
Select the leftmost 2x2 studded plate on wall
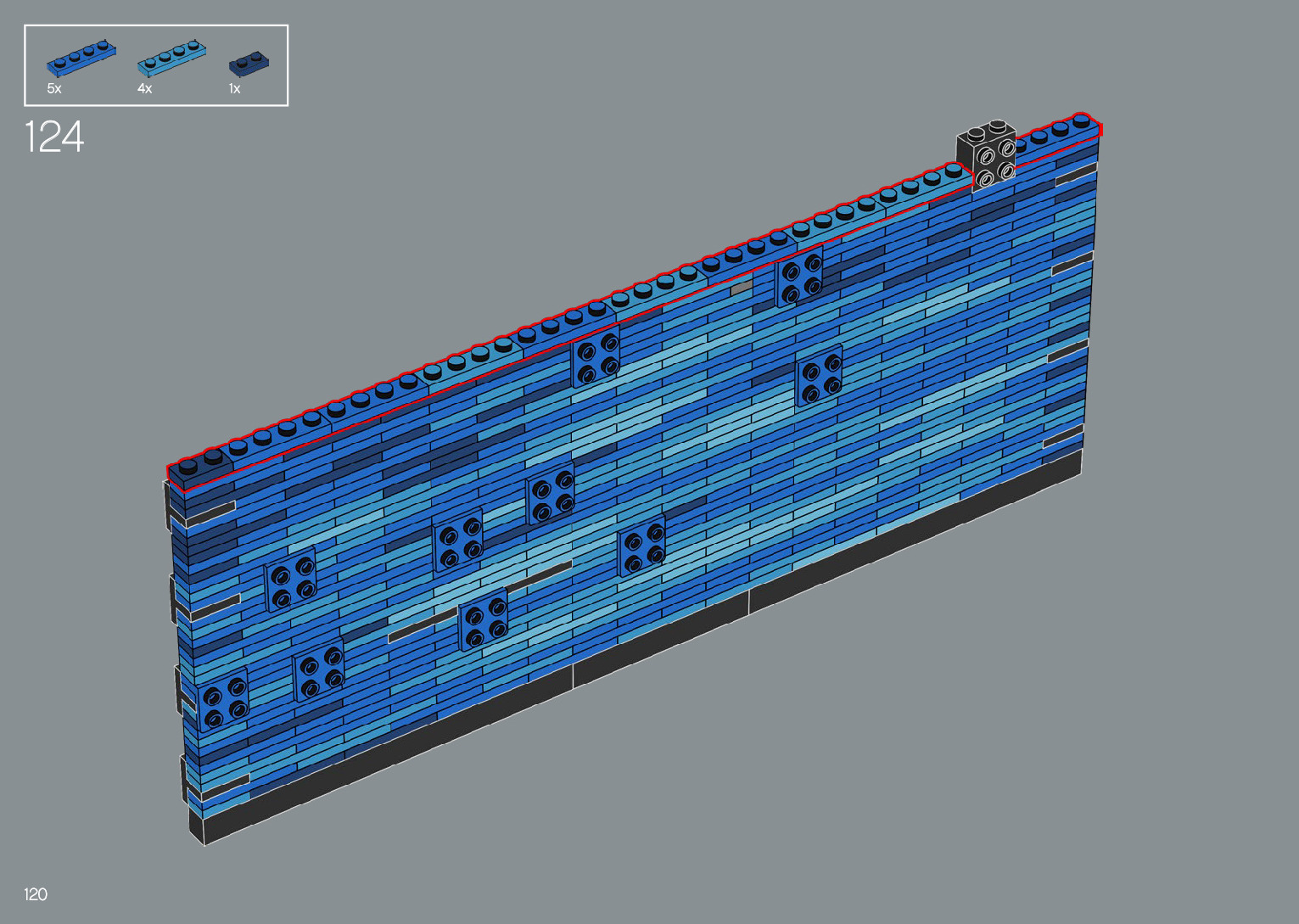pos(223,699)
